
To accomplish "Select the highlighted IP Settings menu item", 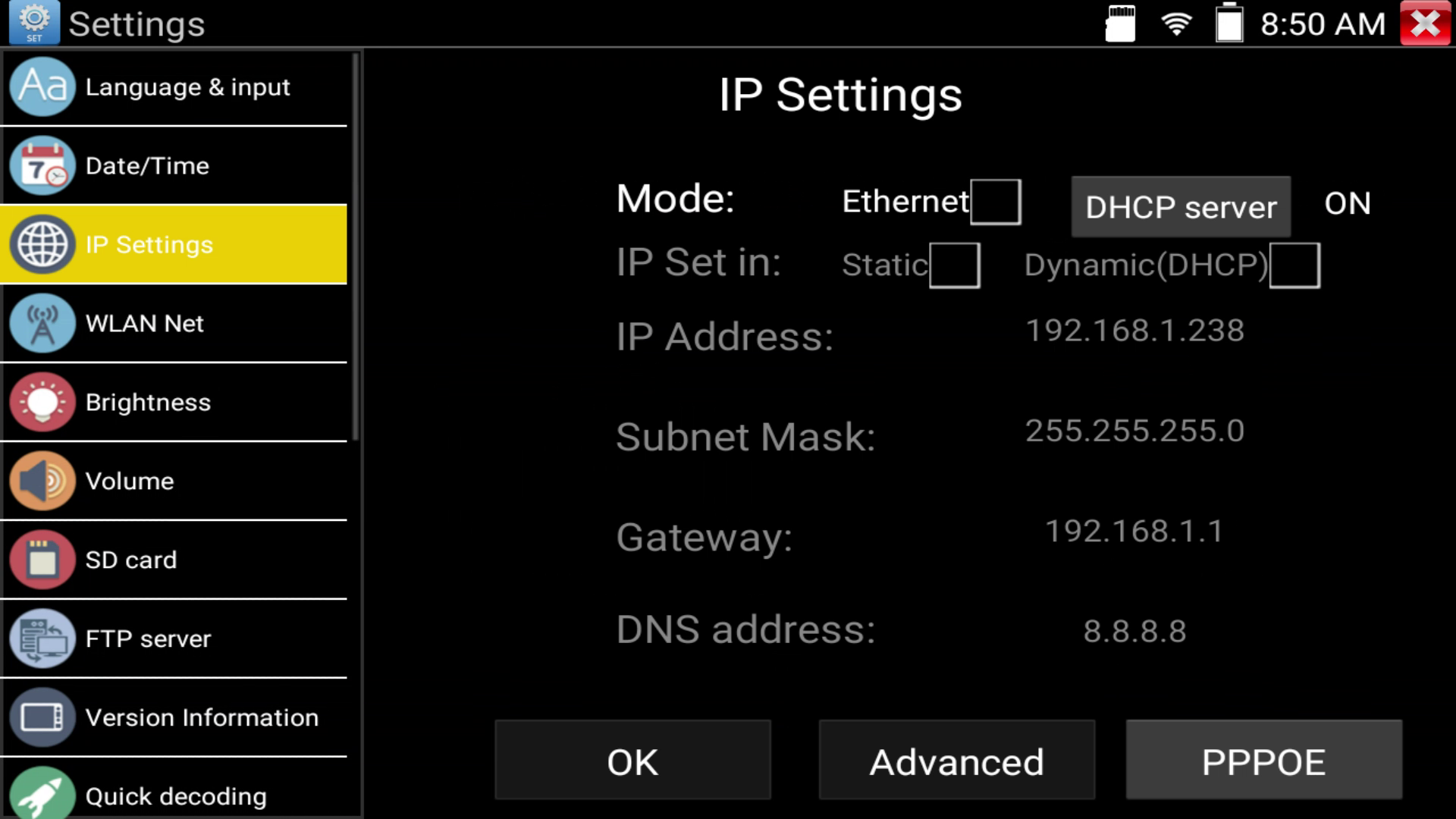I will 174,244.
